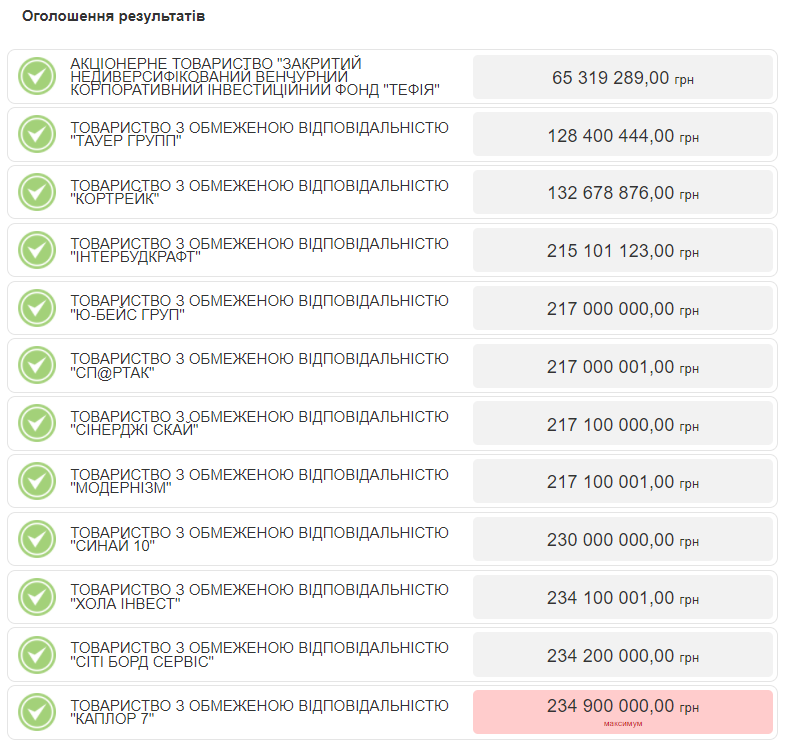Click the Оголошення результатів heading
Viewport: 791px width, 756px height.
(114, 16)
